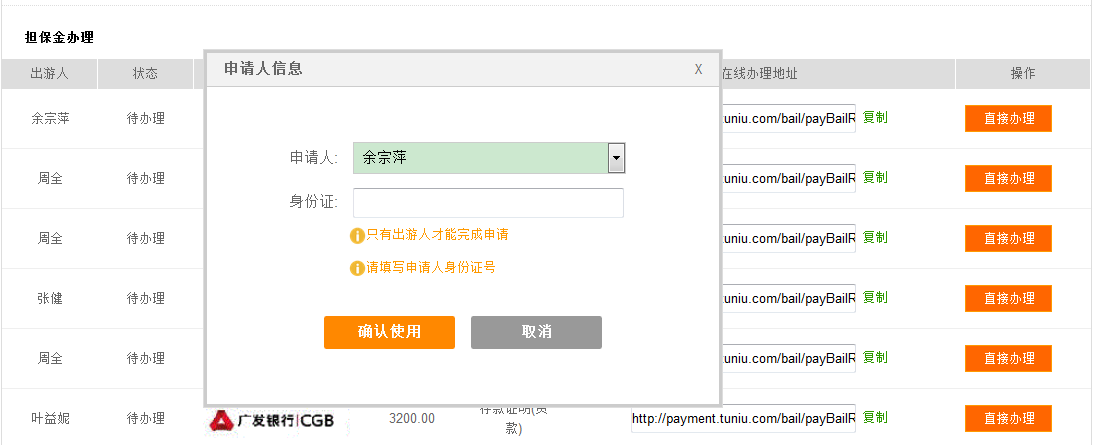1094x445 pixels.
Task: Close the 申请人信息 dialog with X
Action: pos(698,69)
